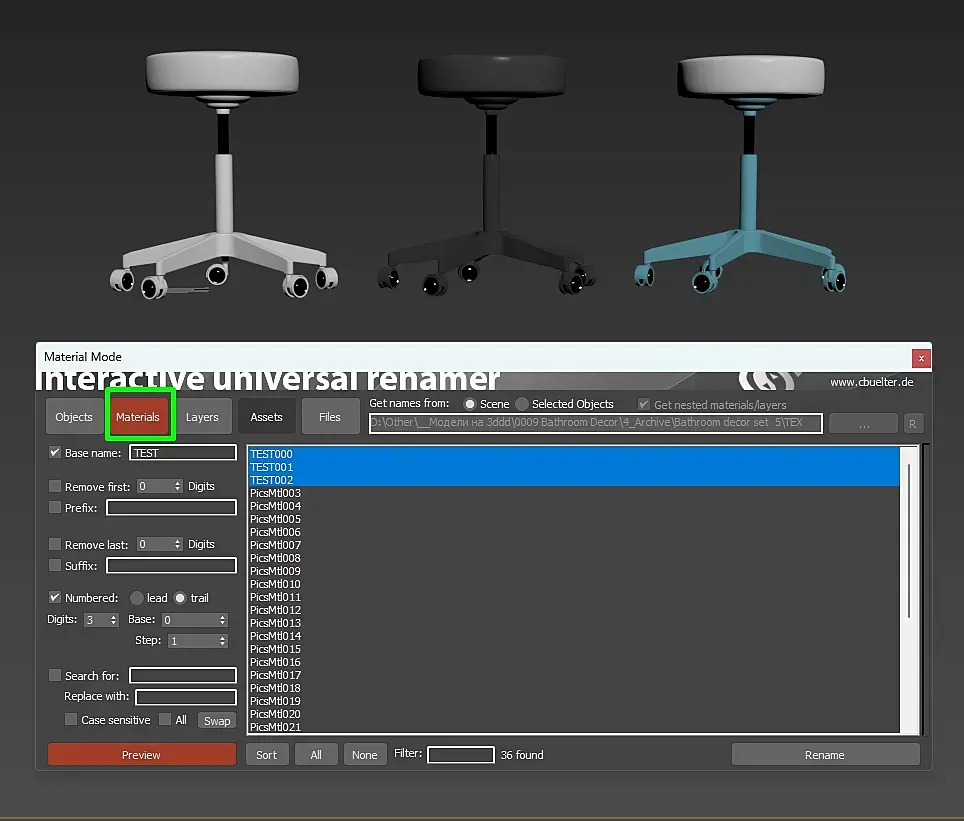Screen dimensions: 964x821
Task: Adjust the Remove first digits spinner
Action: pyautogui.click(x=178, y=486)
